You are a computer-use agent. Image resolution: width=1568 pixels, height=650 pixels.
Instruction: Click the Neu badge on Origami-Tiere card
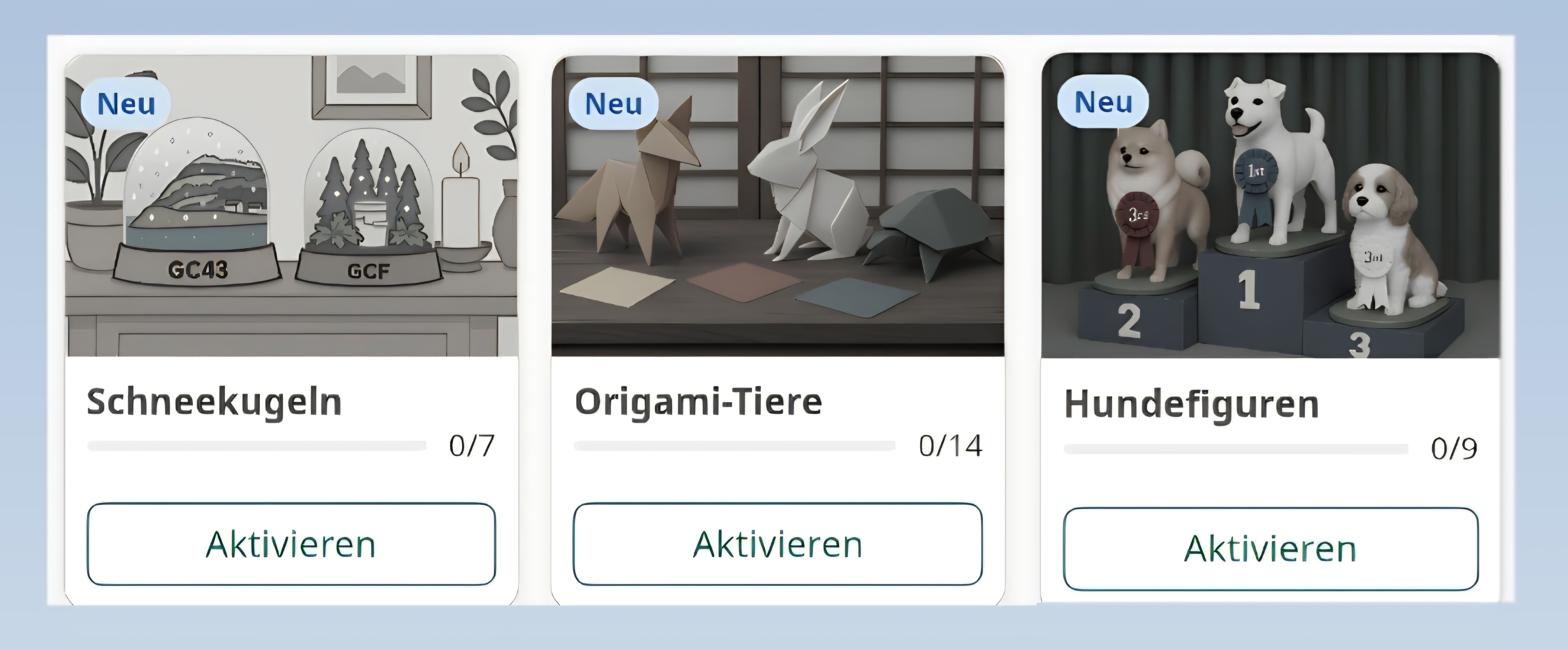click(613, 103)
